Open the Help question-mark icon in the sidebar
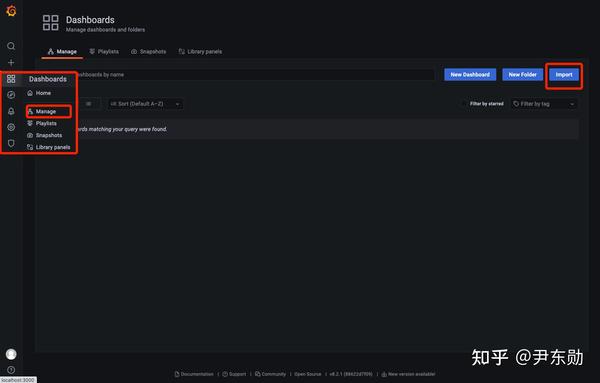The width and height of the screenshot is (600, 383). click(11, 370)
